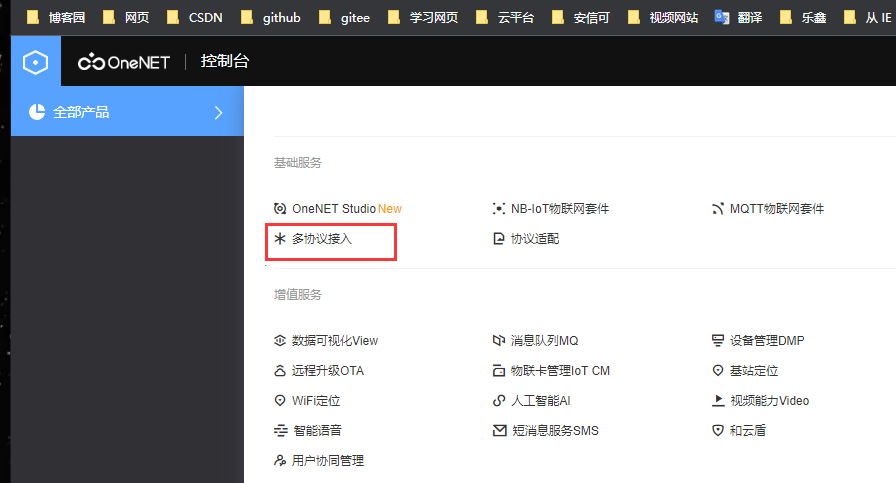Click the NB-IoT物联网套件 icon

tap(499, 209)
